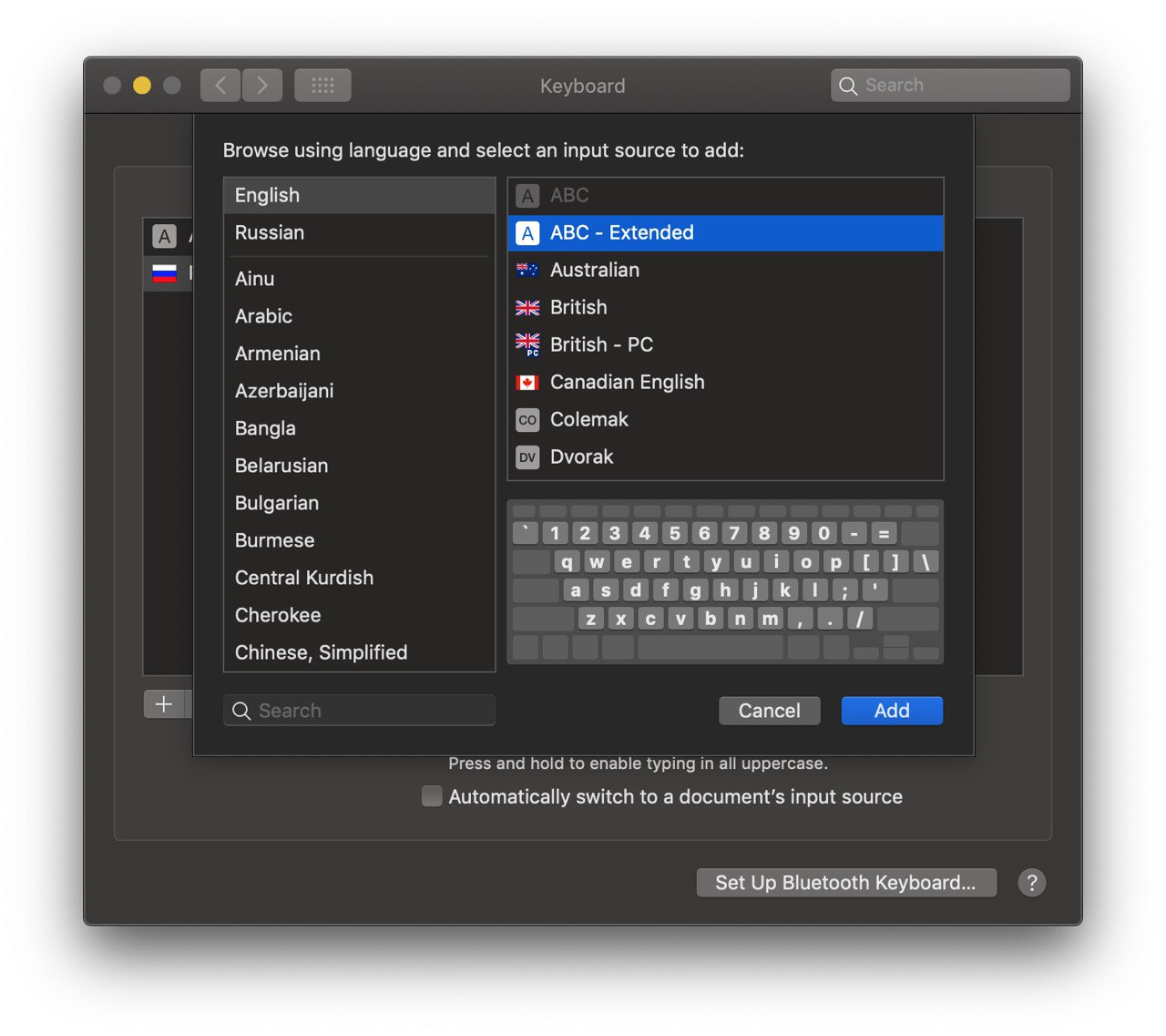Viewport: 1166px width, 1036px height.
Task: Click the British flag icon
Action: 527,308
